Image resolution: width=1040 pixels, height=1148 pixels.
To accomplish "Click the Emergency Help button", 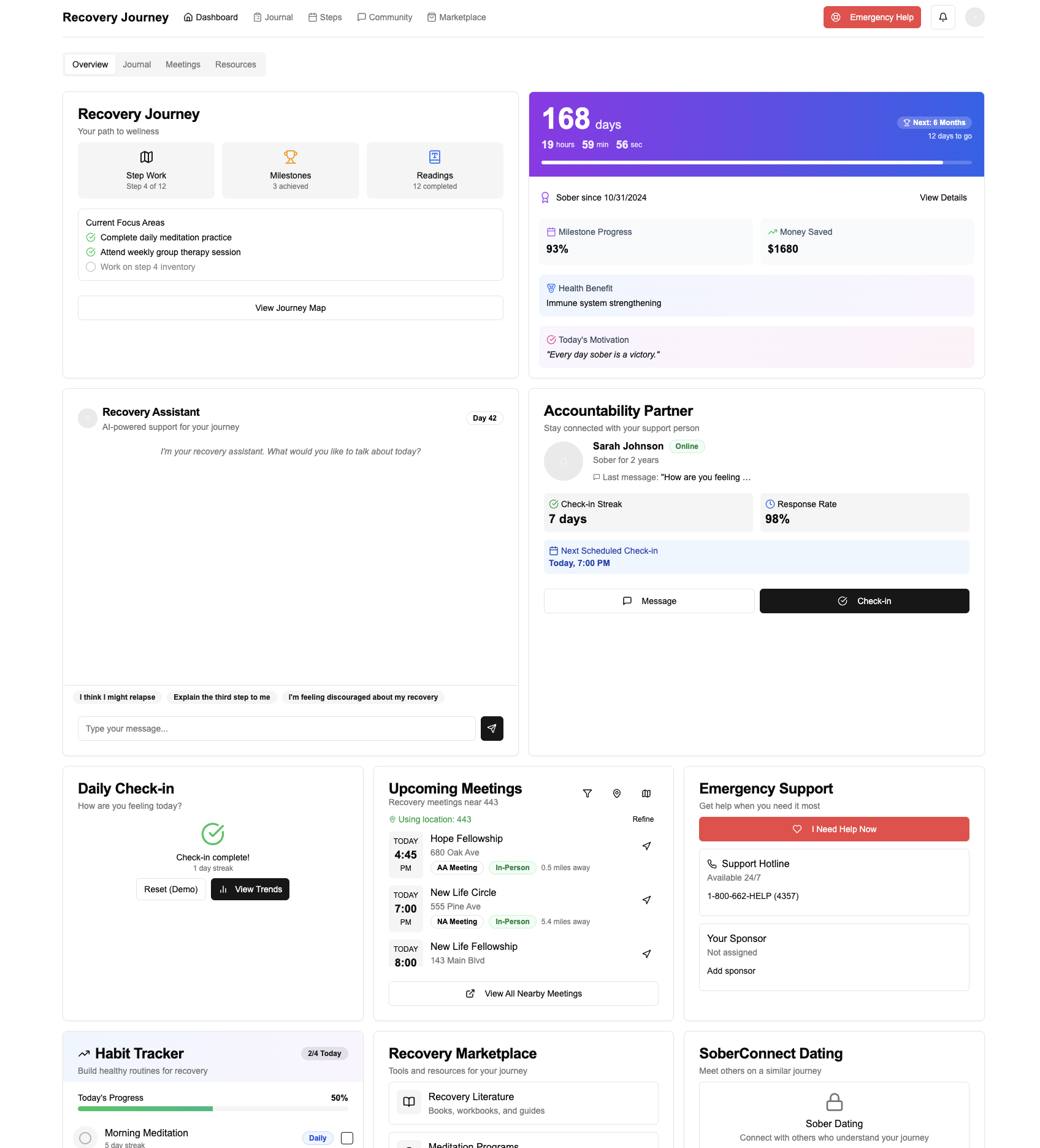I will 872,17.
